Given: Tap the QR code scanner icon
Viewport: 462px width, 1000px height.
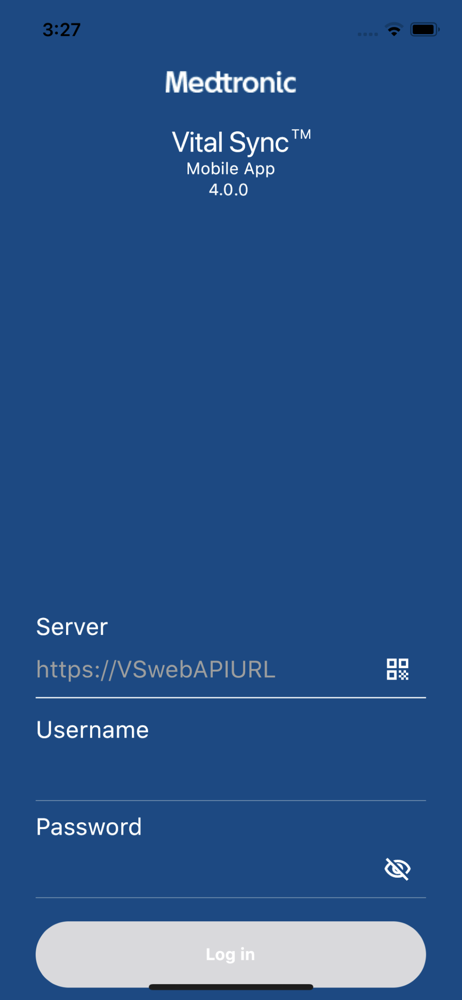Looking at the screenshot, I should pyautogui.click(x=398, y=669).
